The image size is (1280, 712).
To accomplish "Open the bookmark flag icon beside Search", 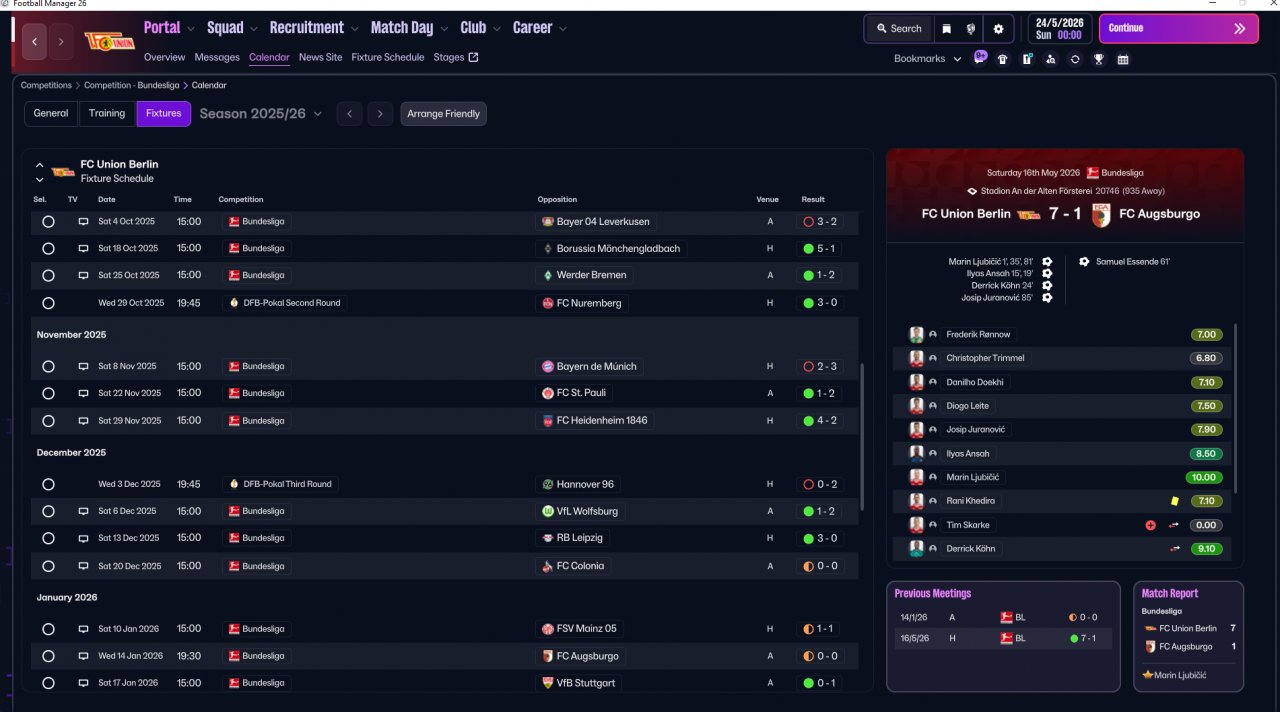I will [x=946, y=29].
